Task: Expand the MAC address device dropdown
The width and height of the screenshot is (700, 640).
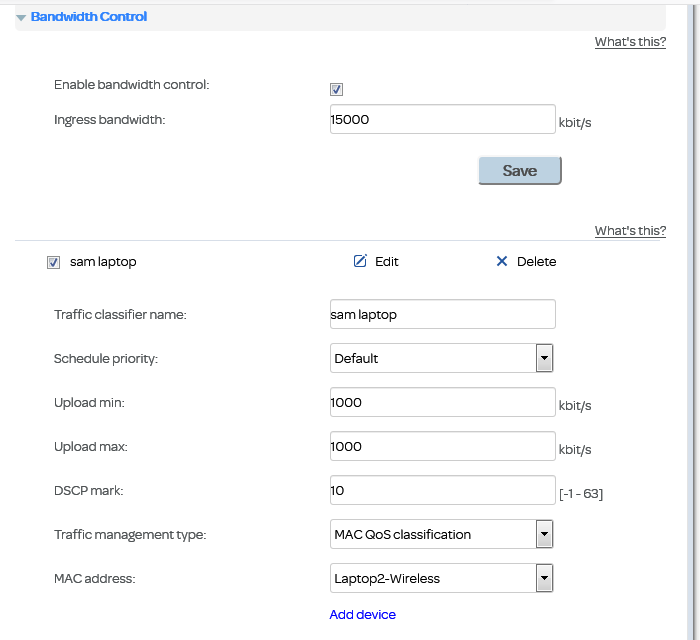Action: coord(544,578)
